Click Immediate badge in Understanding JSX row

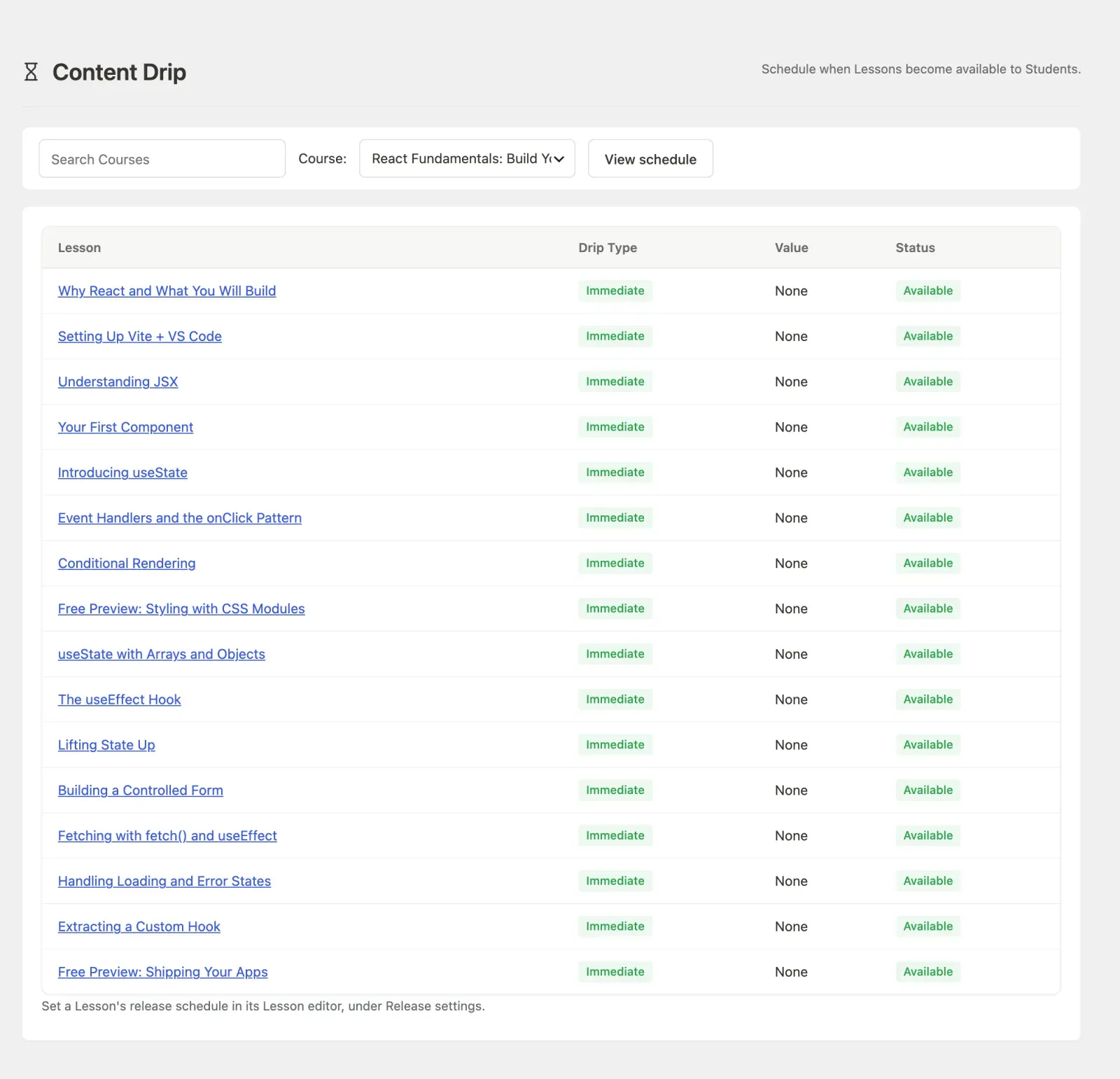615,382
